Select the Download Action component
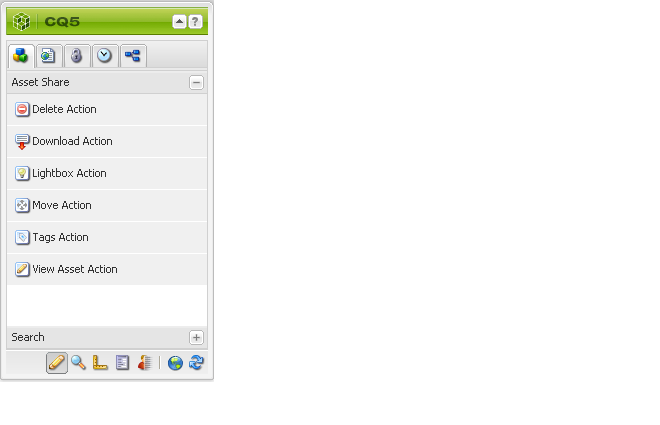This screenshot has height=425, width=660. [107, 141]
